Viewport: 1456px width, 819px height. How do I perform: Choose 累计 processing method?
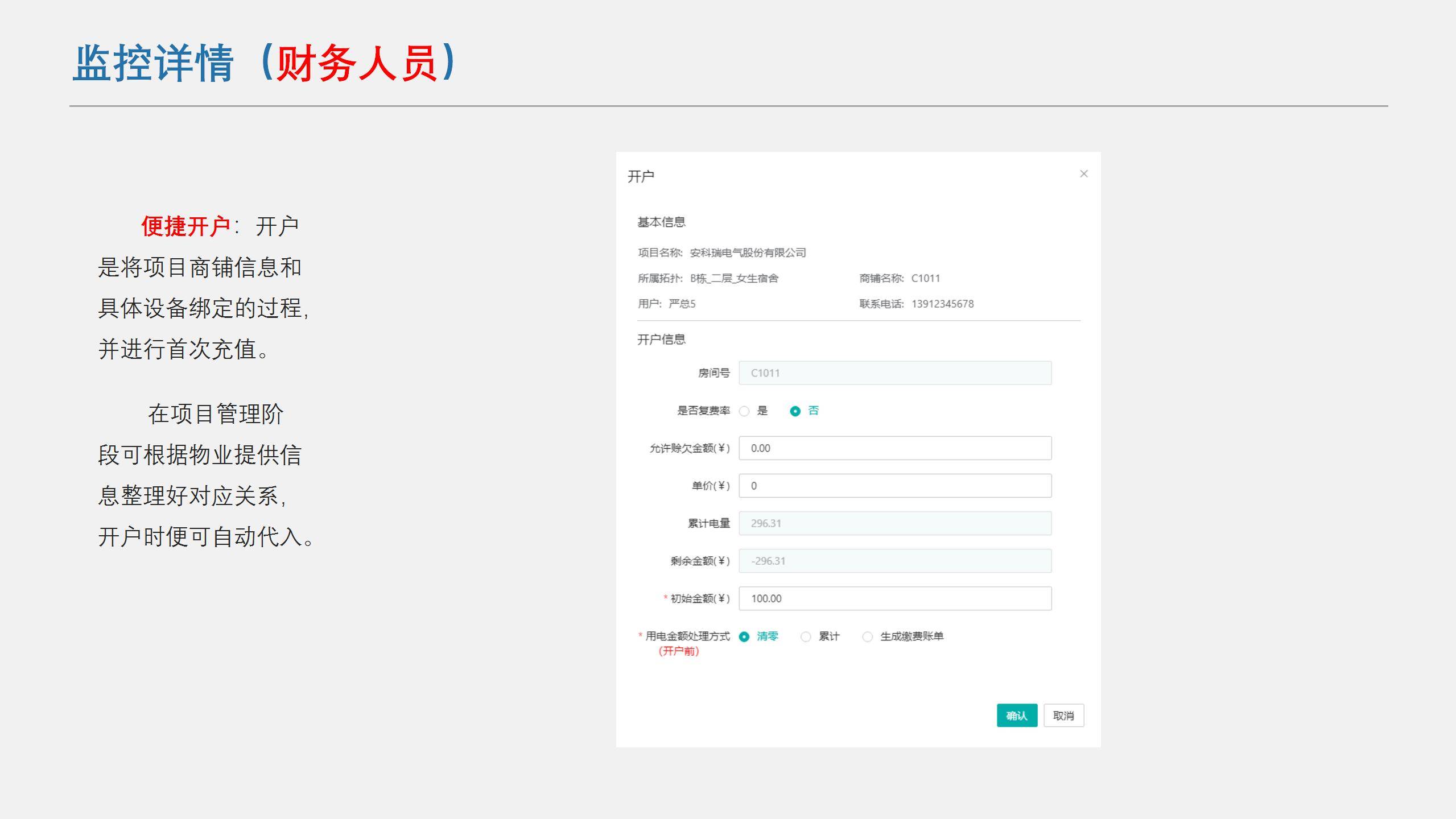click(806, 637)
